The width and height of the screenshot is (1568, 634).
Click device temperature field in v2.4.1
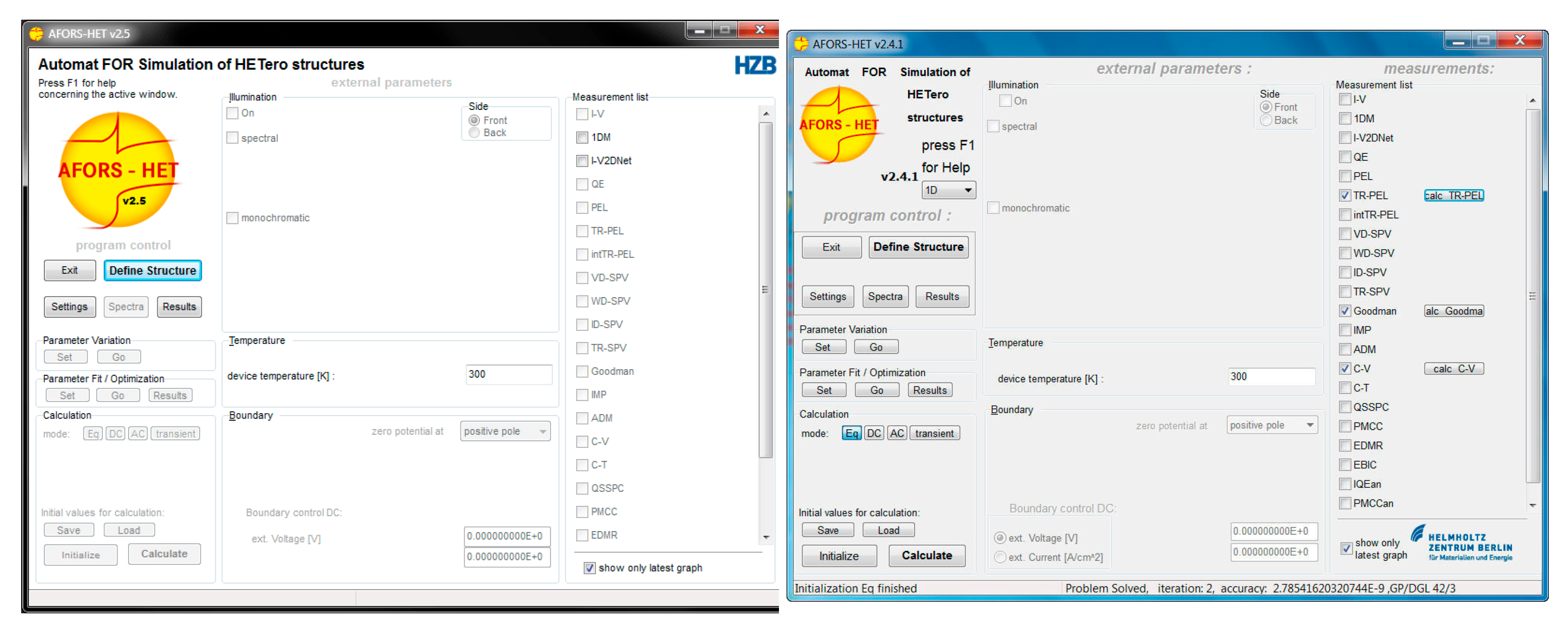pyautogui.click(x=1271, y=376)
